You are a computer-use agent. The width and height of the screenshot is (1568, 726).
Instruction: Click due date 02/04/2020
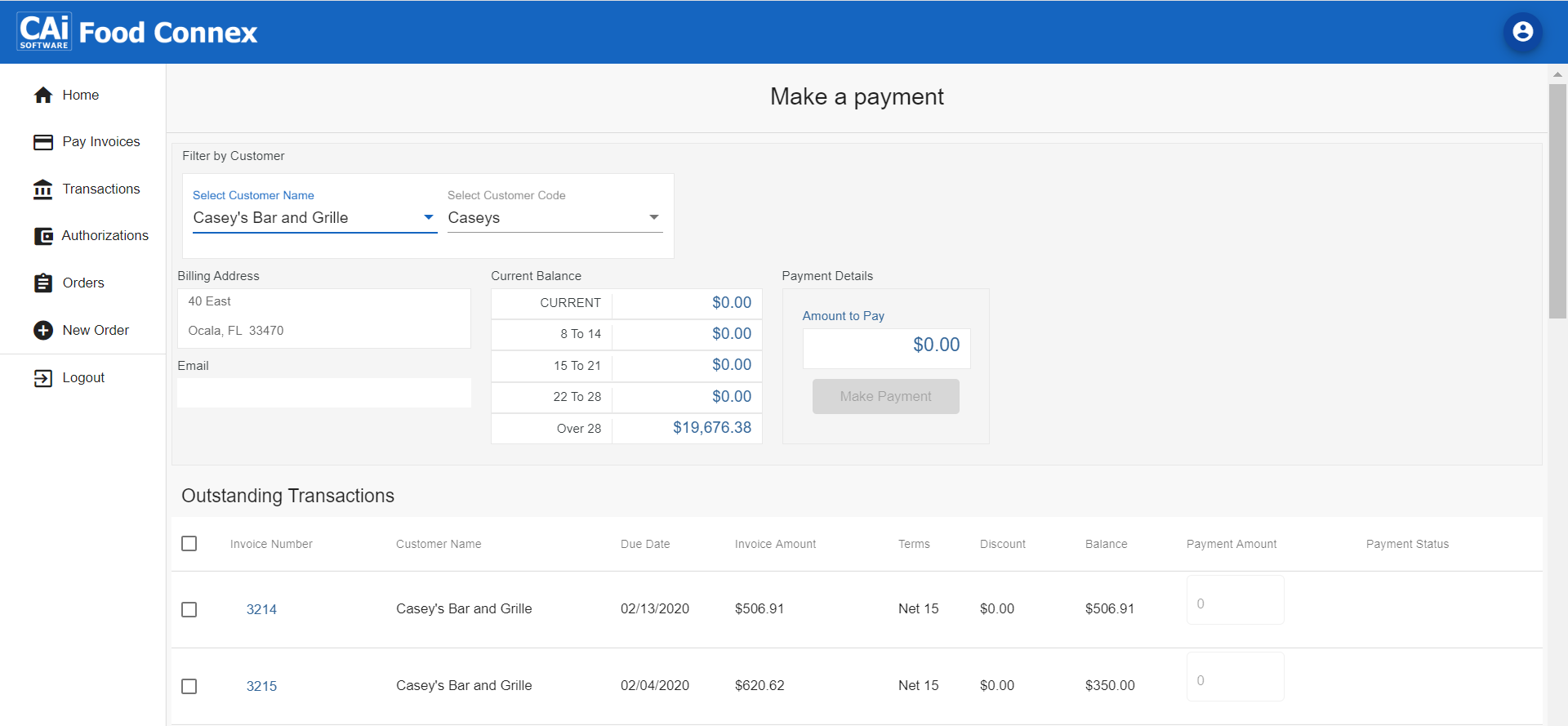655,686
